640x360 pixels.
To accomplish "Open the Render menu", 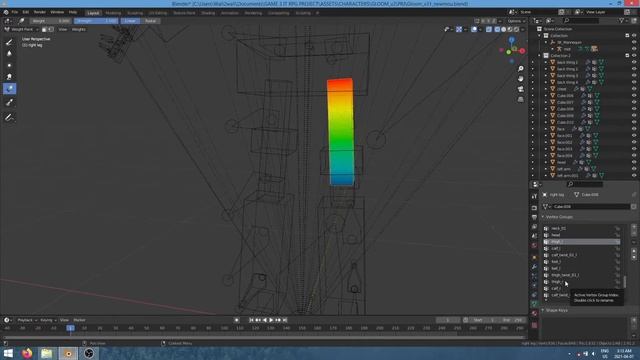I will (40, 12).
